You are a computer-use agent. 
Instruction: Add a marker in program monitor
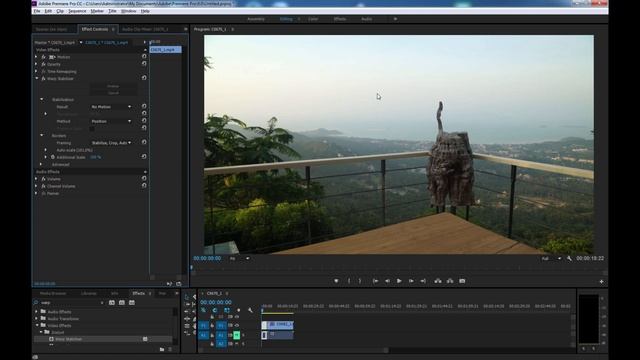pos(336,281)
